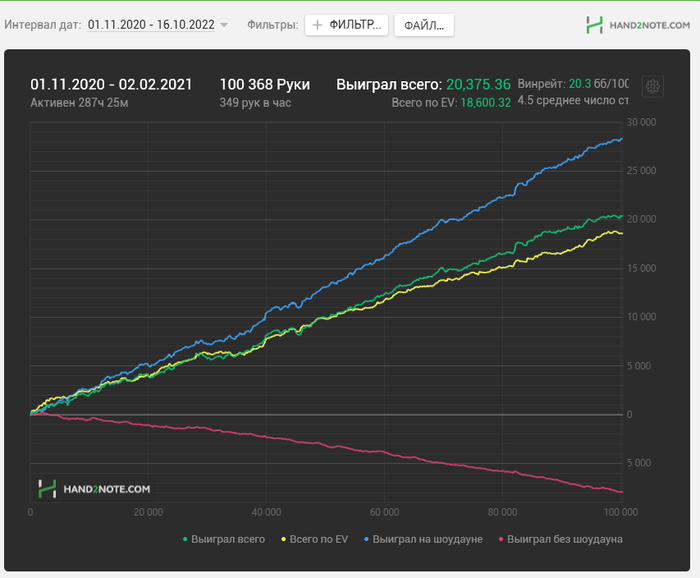700x578 pixels.
Task: Click the 30 000 y-axis label
Action: pos(642,122)
